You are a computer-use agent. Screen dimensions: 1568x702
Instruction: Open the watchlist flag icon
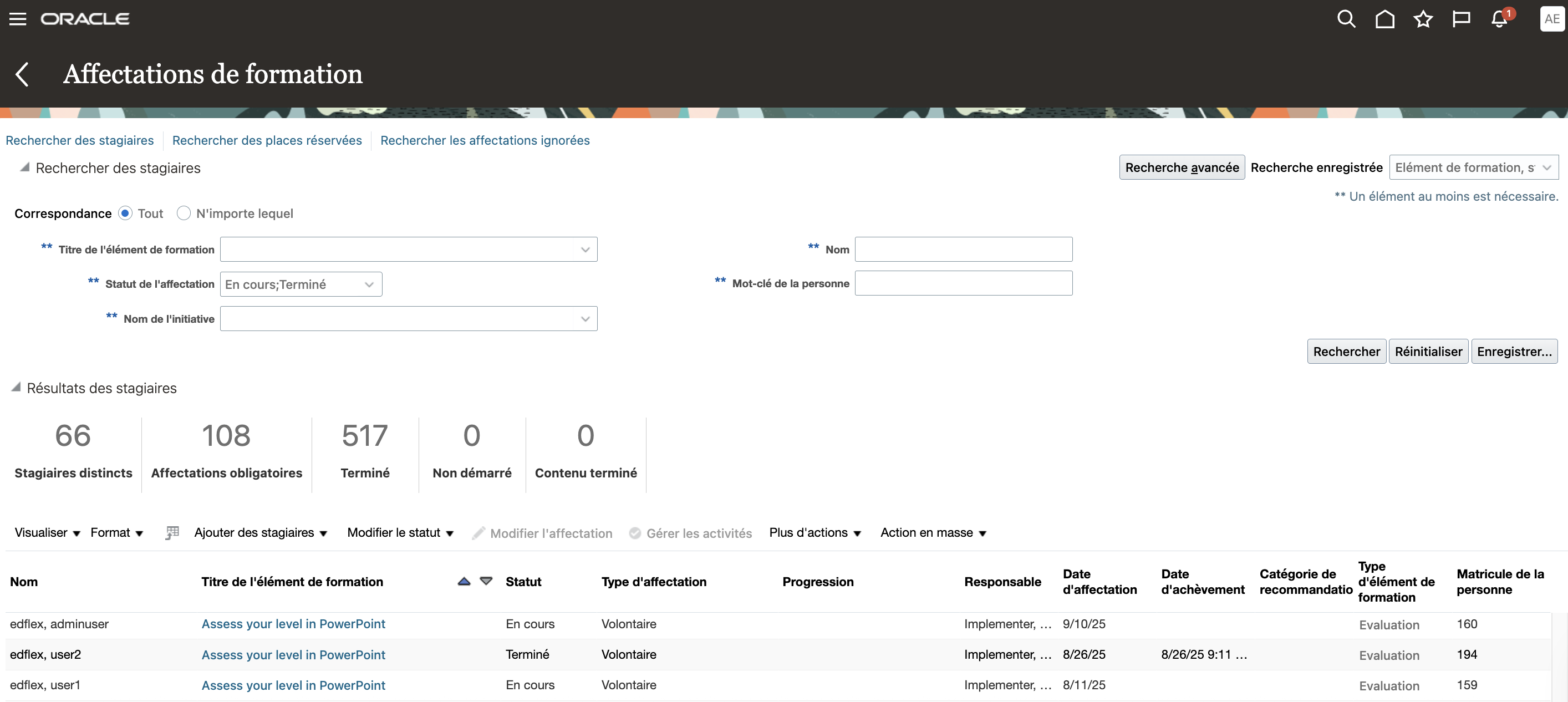coord(1461,19)
